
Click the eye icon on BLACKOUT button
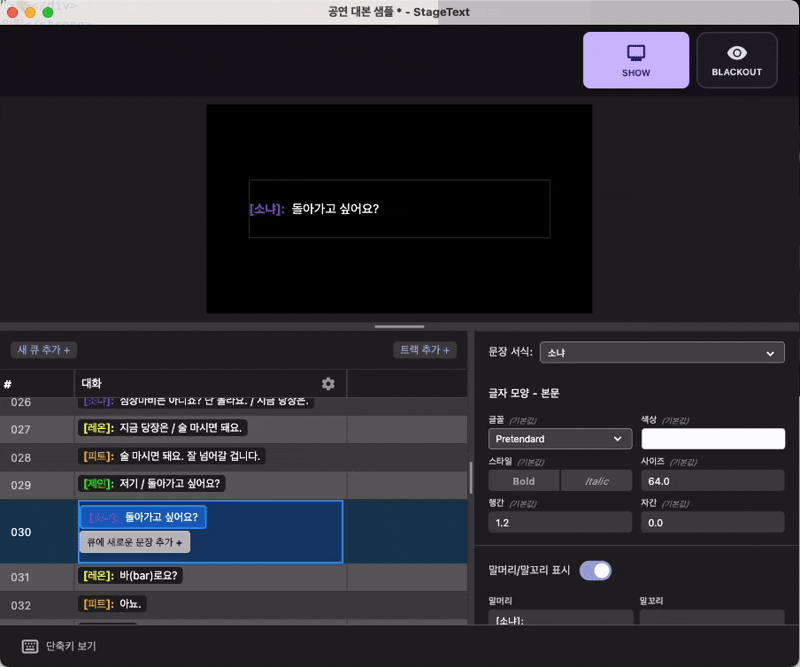click(737, 52)
